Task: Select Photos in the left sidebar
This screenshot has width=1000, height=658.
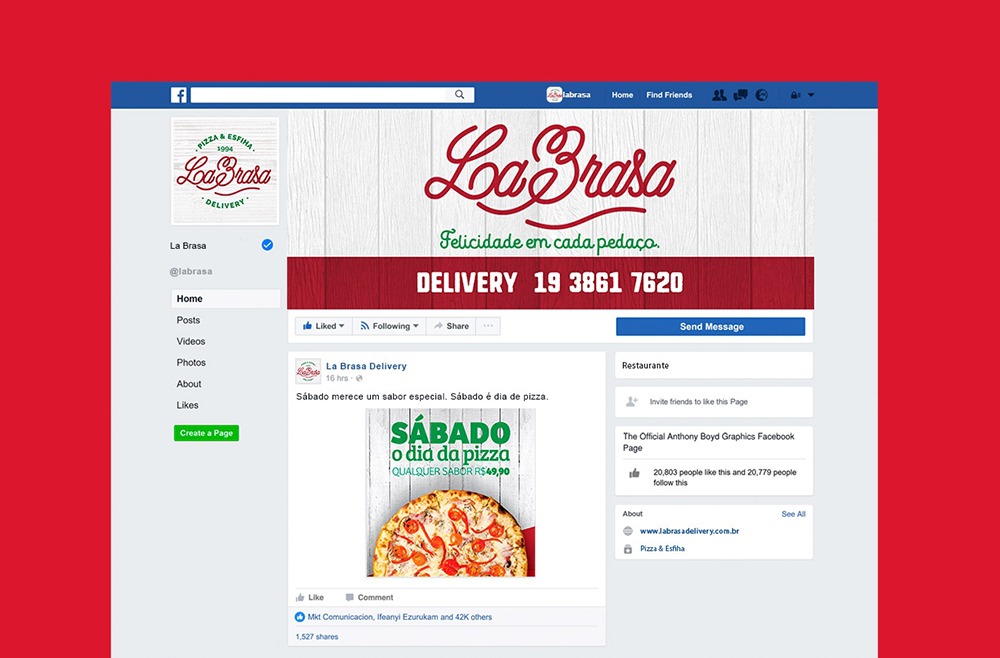Action: point(191,362)
